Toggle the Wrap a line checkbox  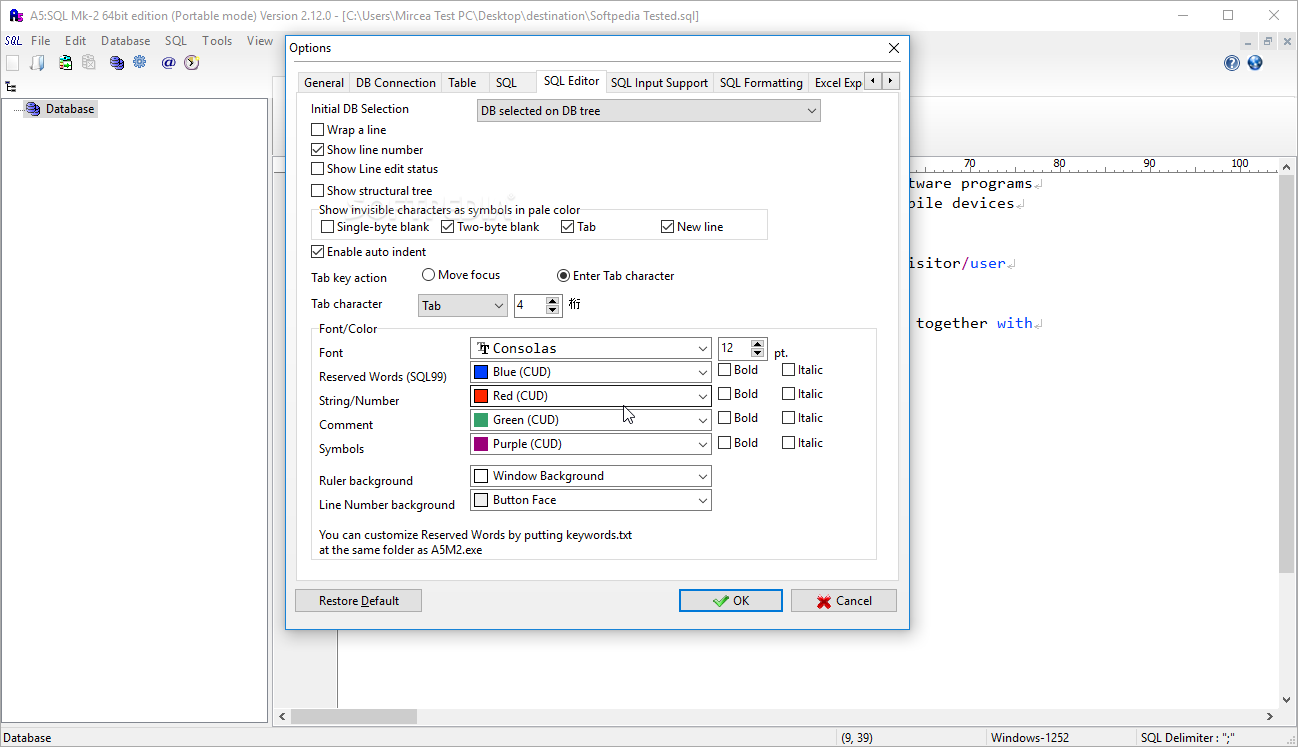(318, 130)
